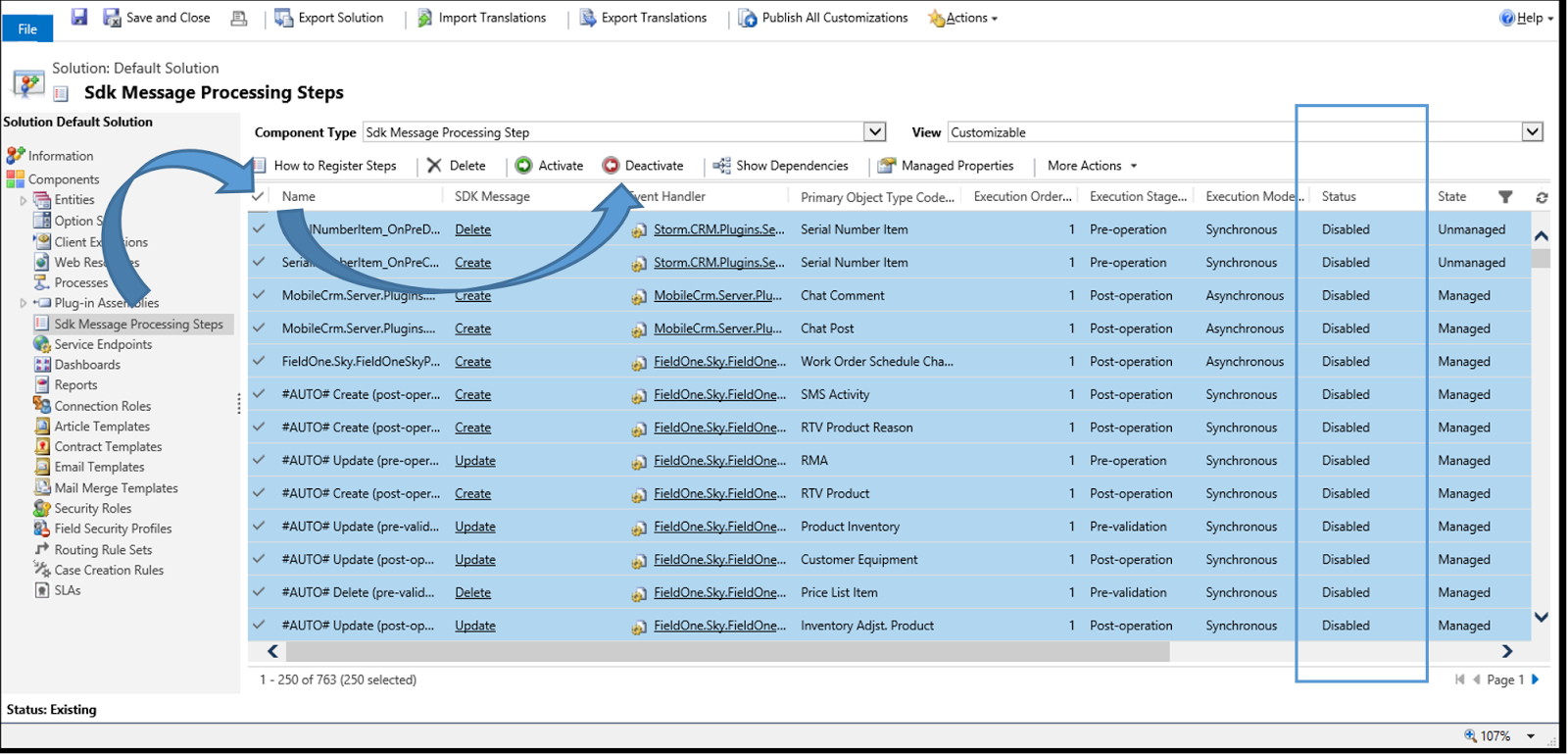
Task: Click the Security Roles icon
Action: pos(42,508)
